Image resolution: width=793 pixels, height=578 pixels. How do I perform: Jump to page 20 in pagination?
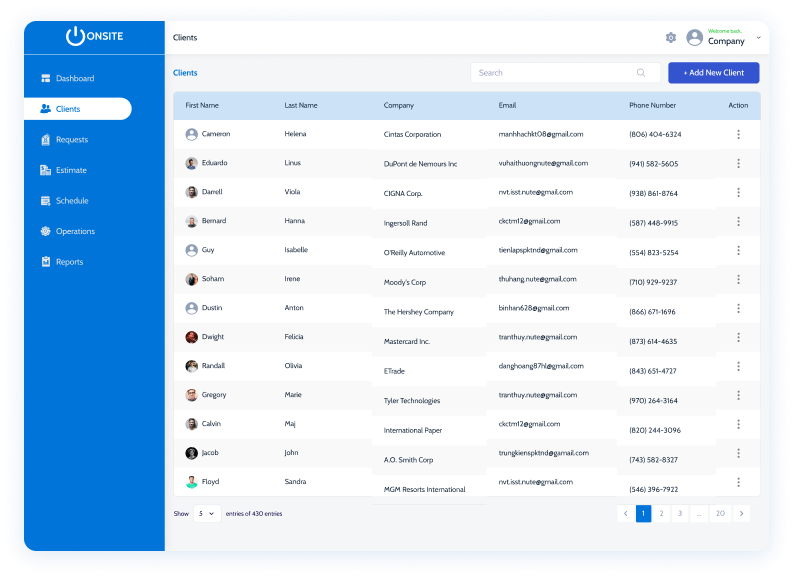[720, 513]
